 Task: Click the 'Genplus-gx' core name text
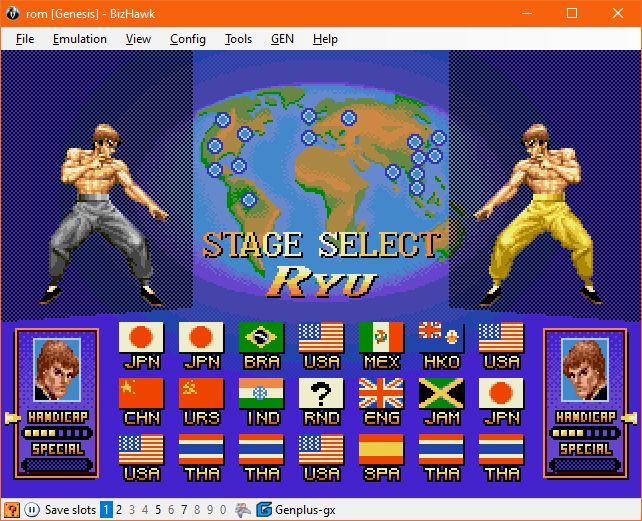click(305, 510)
